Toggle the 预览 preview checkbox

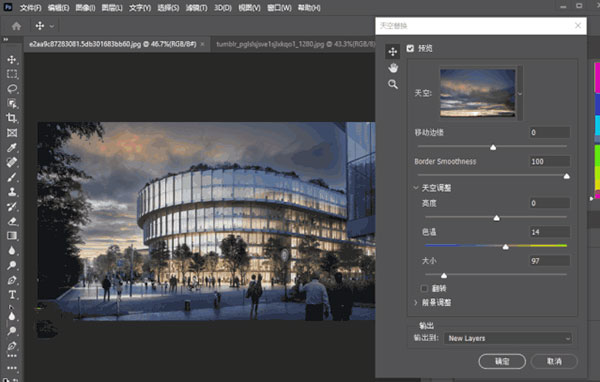(x=410, y=48)
